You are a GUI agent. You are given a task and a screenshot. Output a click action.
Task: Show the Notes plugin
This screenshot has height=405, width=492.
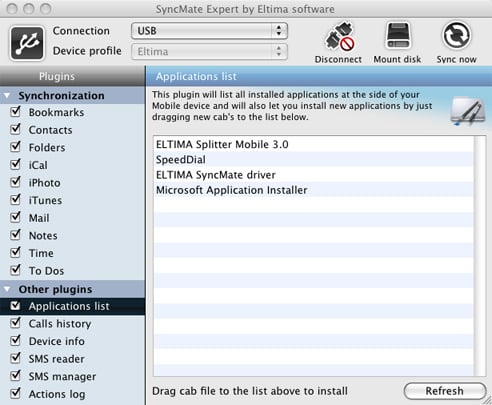[x=43, y=236]
